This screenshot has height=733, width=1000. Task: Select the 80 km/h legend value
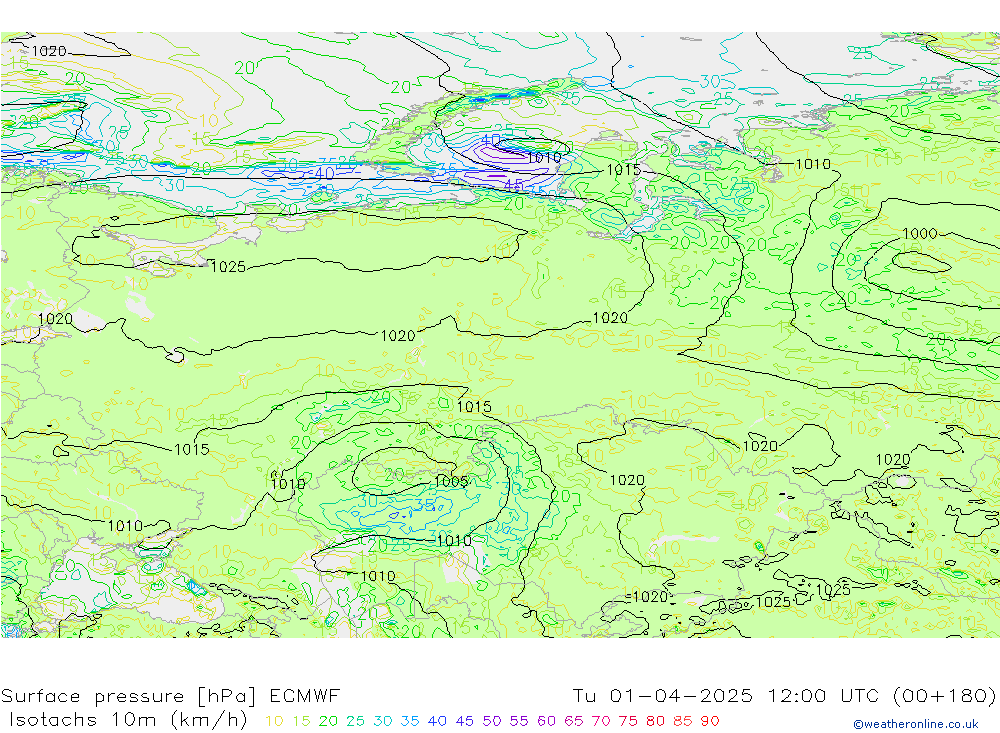pos(655,721)
